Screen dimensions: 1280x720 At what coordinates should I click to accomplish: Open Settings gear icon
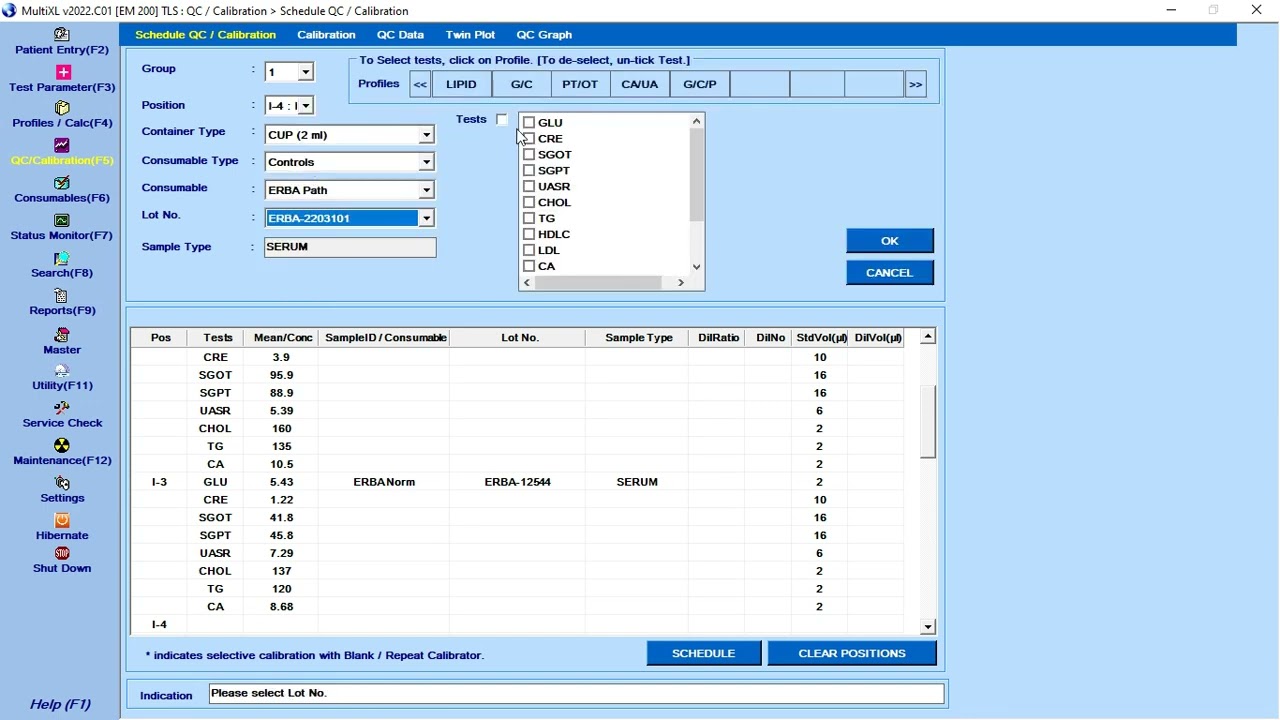coord(62,483)
